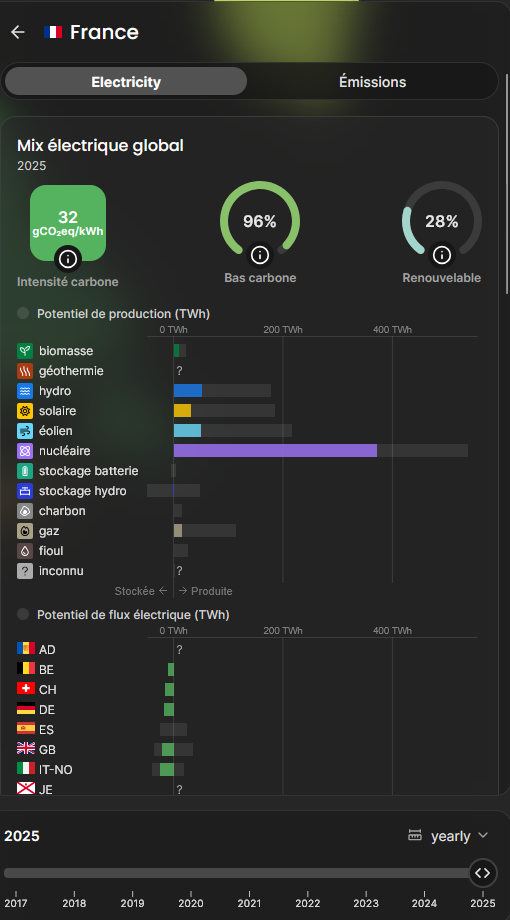Select the DE Germany flow row
This screenshot has width=510, height=920.
pyautogui.click(x=247, y=709)
